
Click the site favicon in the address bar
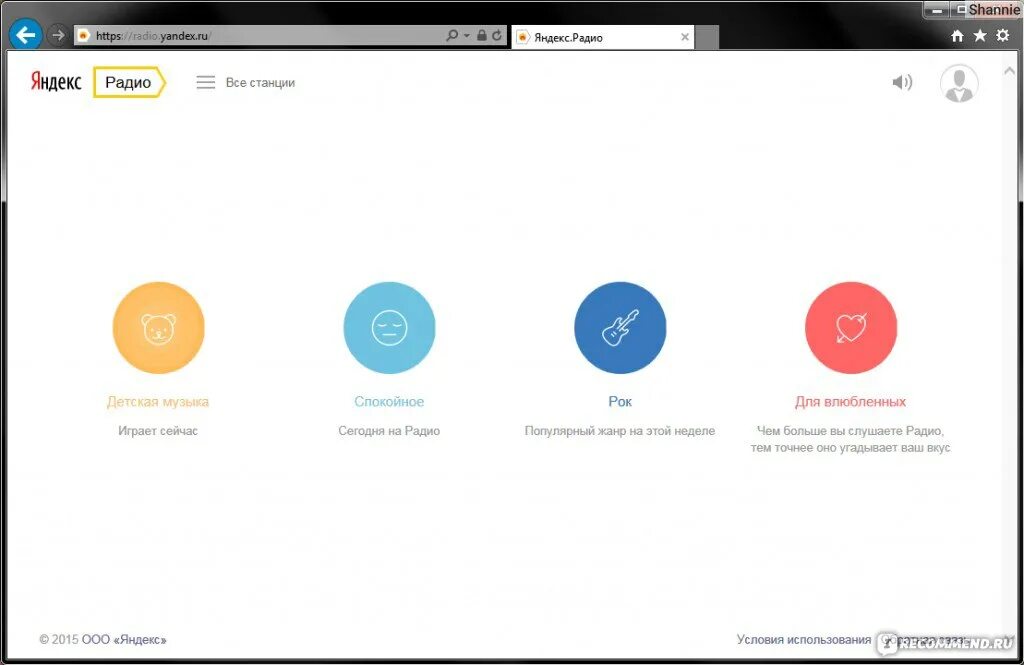point(83,35)
